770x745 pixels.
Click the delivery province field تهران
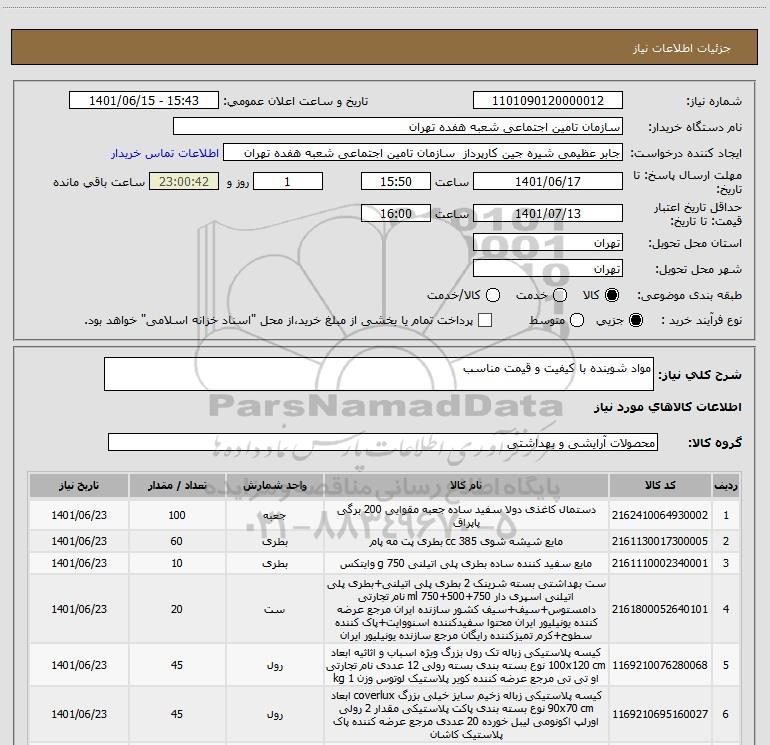tap(548, 243)
